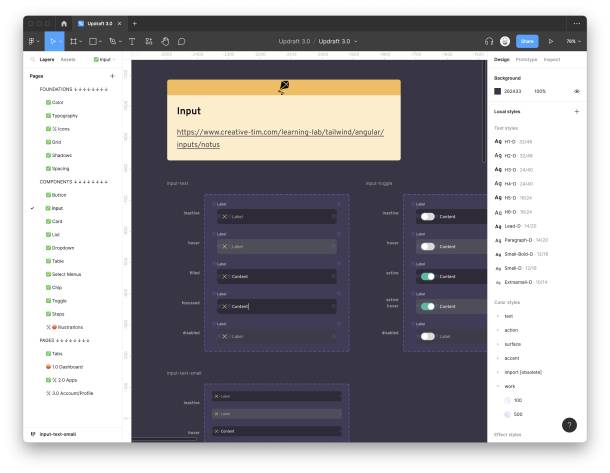This screenshot has width=610, height=473.
Task: Toggle the hover state toggle switch
Action: (428, 246)
